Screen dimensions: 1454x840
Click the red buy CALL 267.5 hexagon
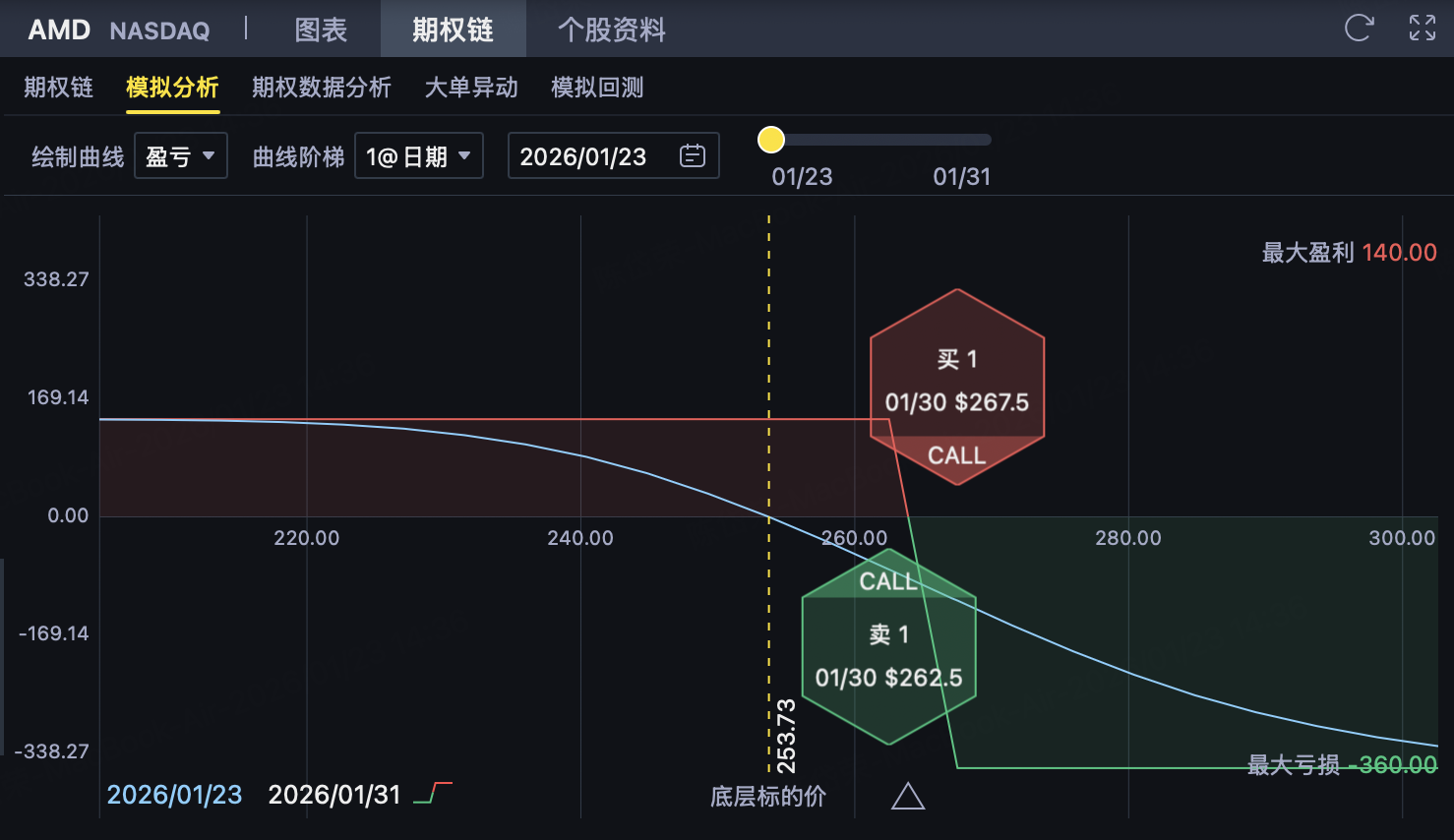pyautogui.click(x=956, y=386)
